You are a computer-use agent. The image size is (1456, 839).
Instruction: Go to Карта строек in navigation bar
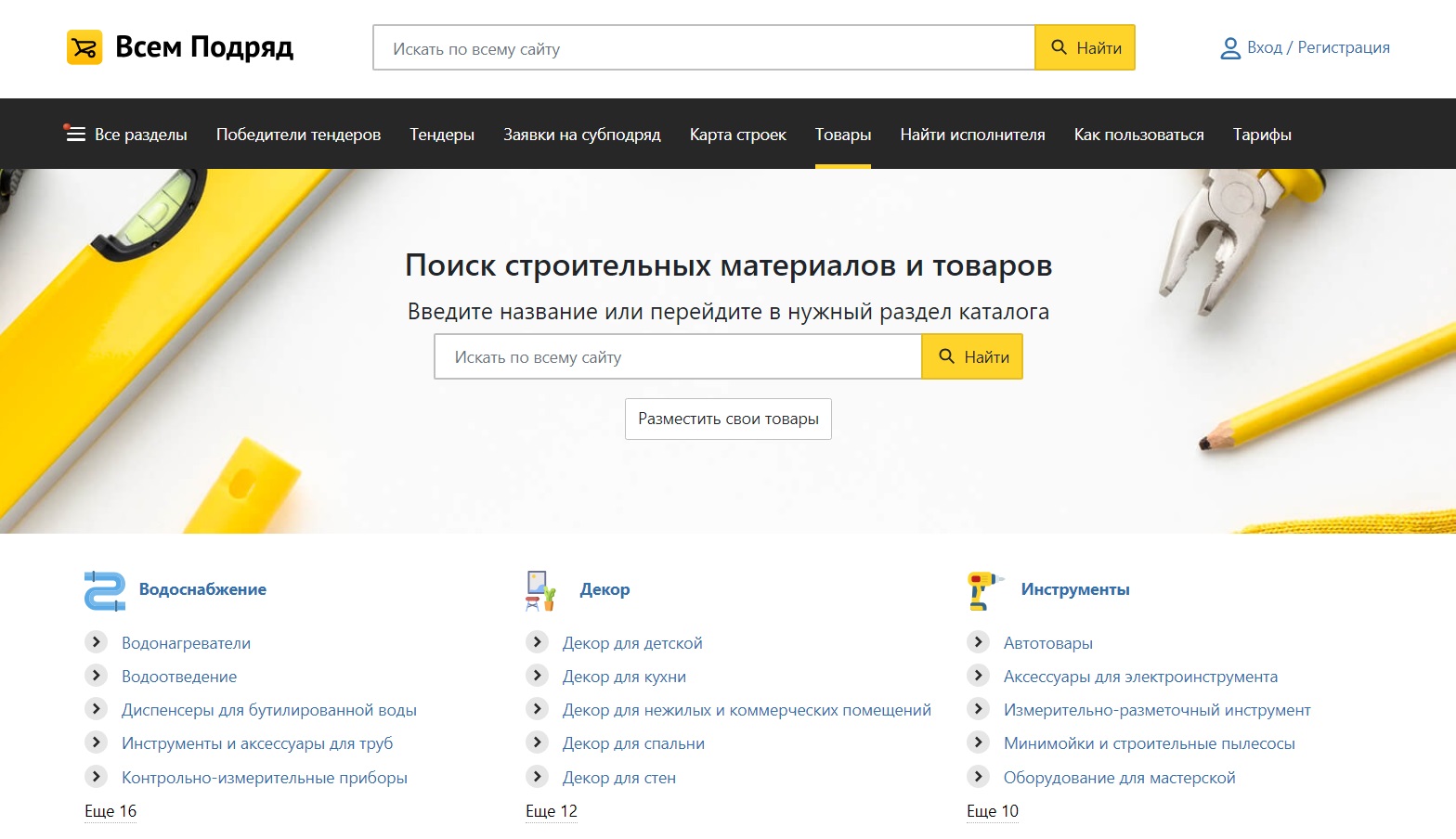pyautogui.click(x=737, y=135)
